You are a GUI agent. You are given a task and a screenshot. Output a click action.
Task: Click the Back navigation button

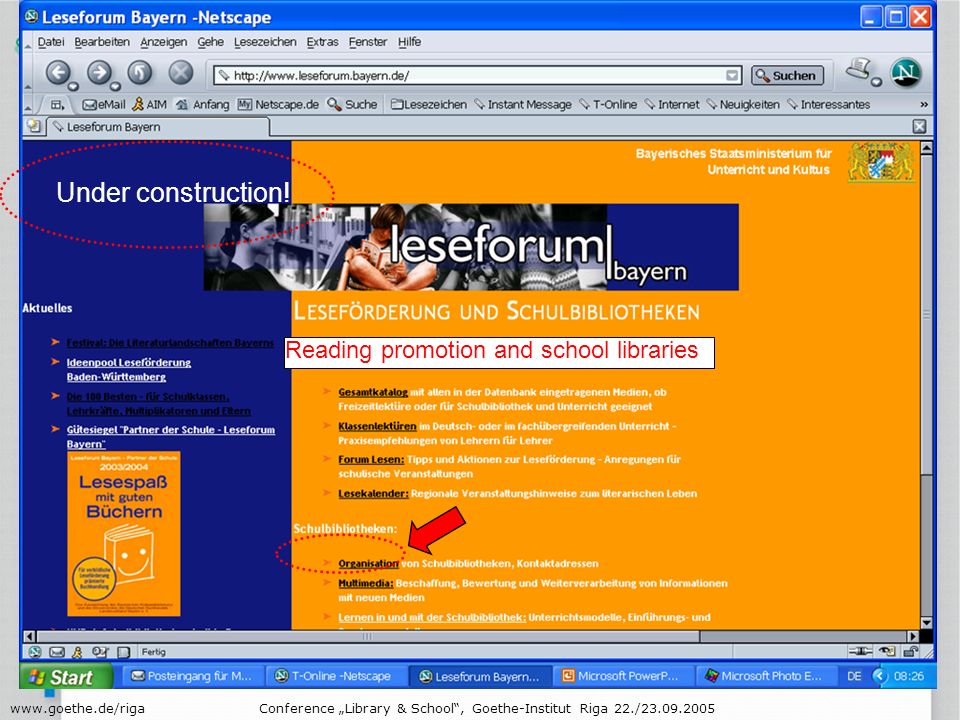coord(58,73)
